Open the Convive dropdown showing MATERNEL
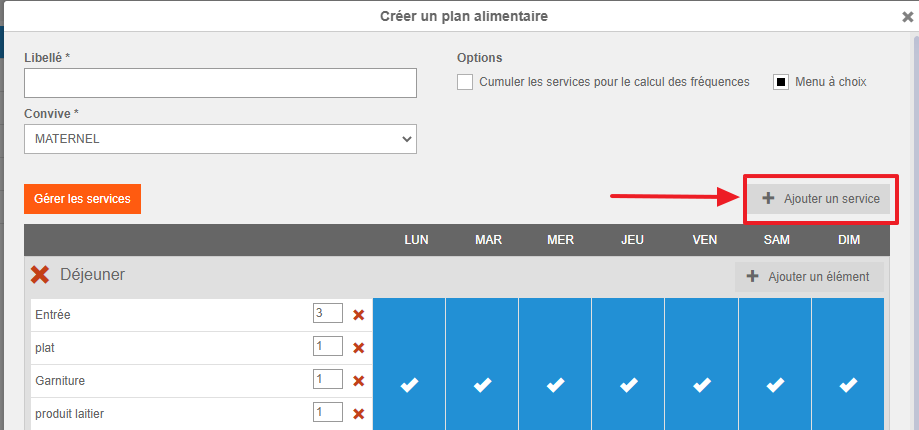Image resolution: width=919 pixels, height=430 pixels. tap(220, 139)
